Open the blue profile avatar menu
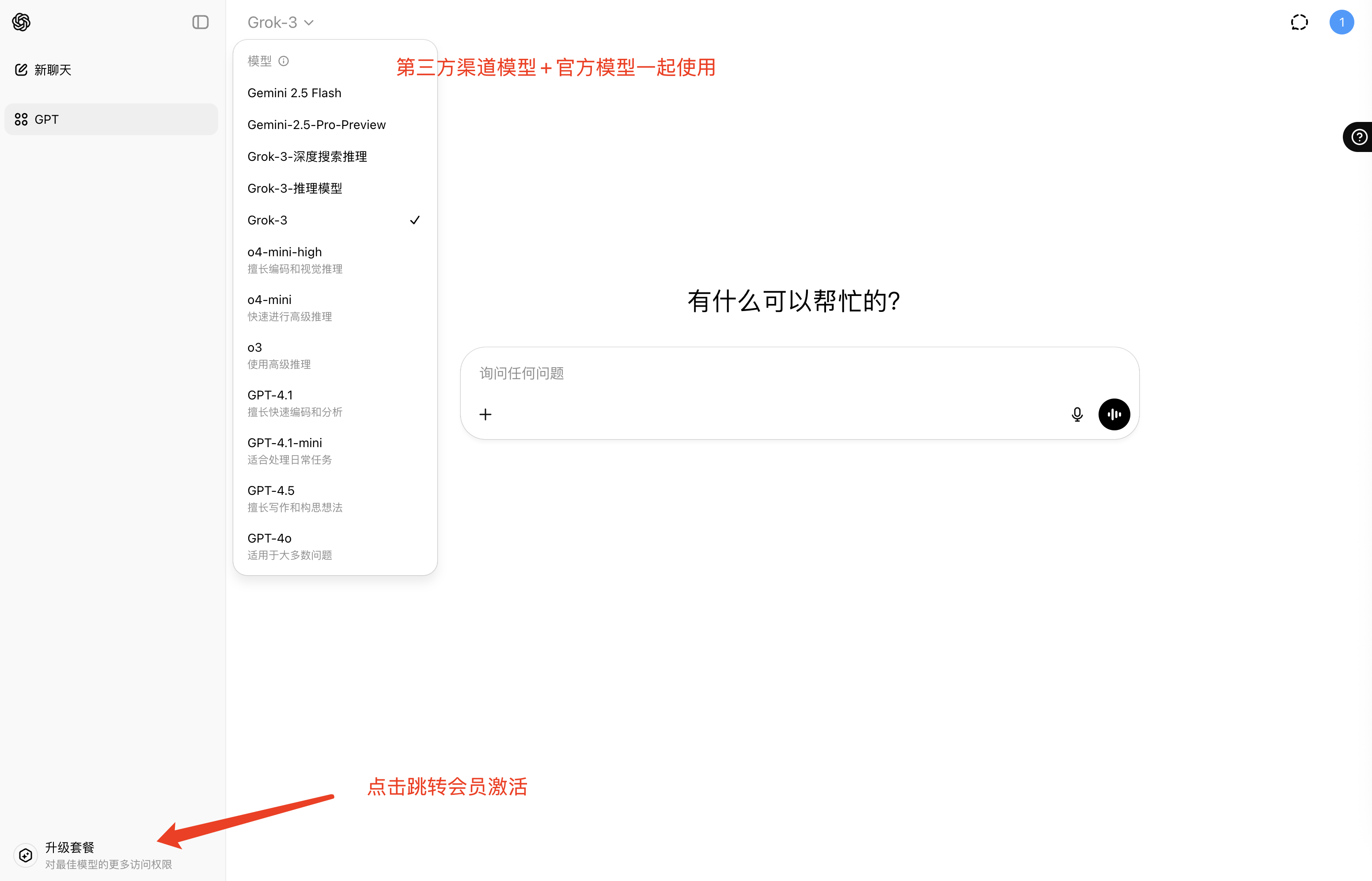This screenshot has height=881, width=1372. coord(1342,22)
